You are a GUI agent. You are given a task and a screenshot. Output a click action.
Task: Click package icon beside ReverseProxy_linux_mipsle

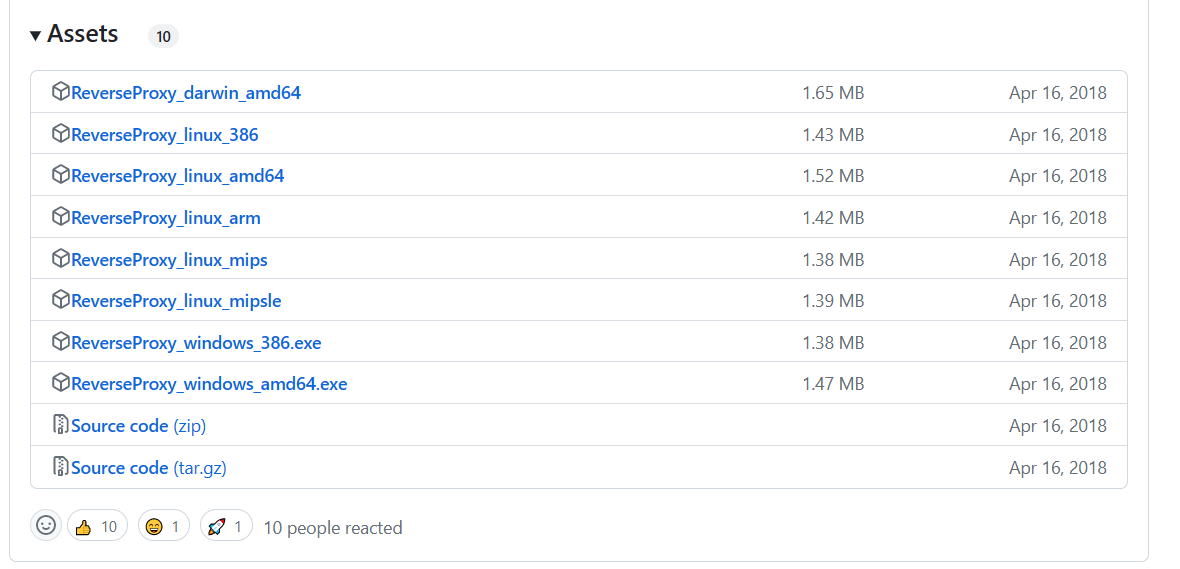point(61,300)
